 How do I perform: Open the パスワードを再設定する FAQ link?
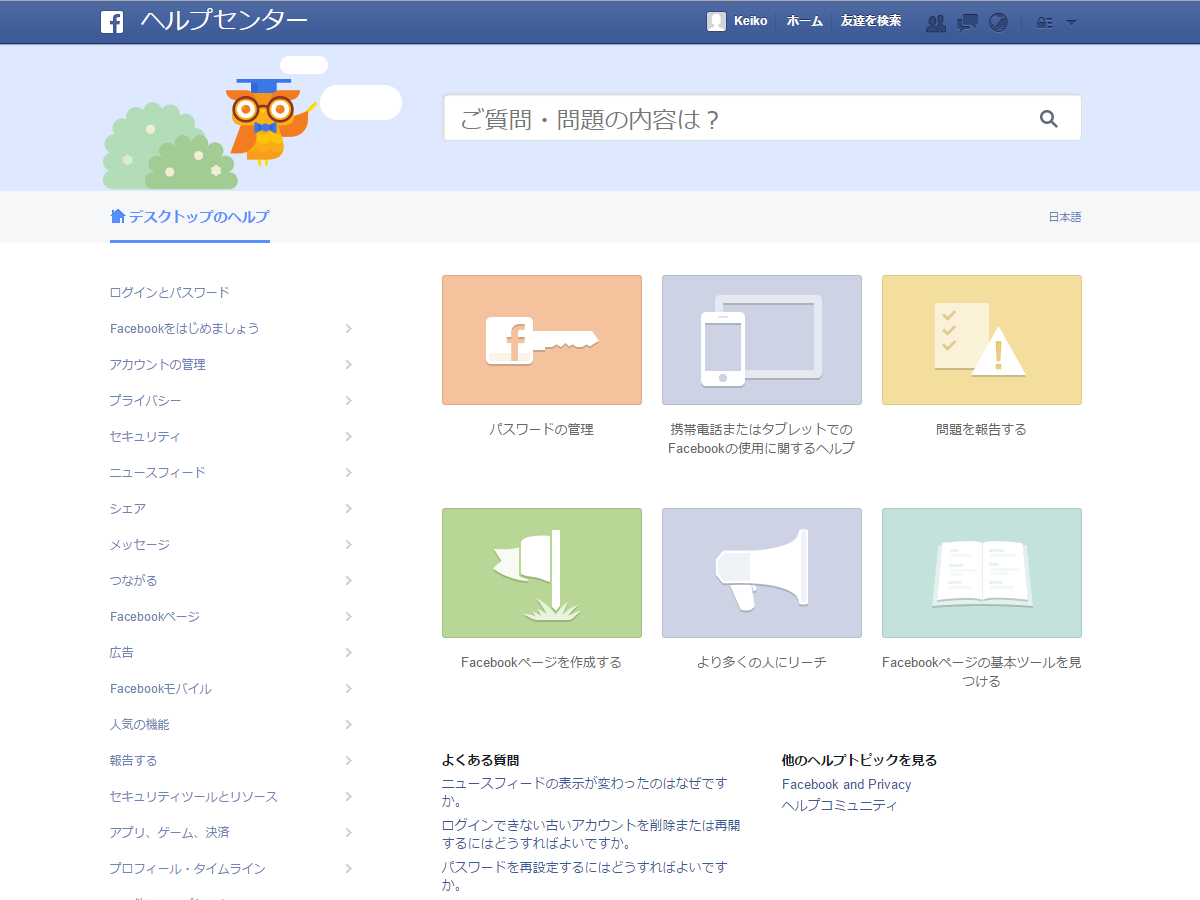click(585, 876)
